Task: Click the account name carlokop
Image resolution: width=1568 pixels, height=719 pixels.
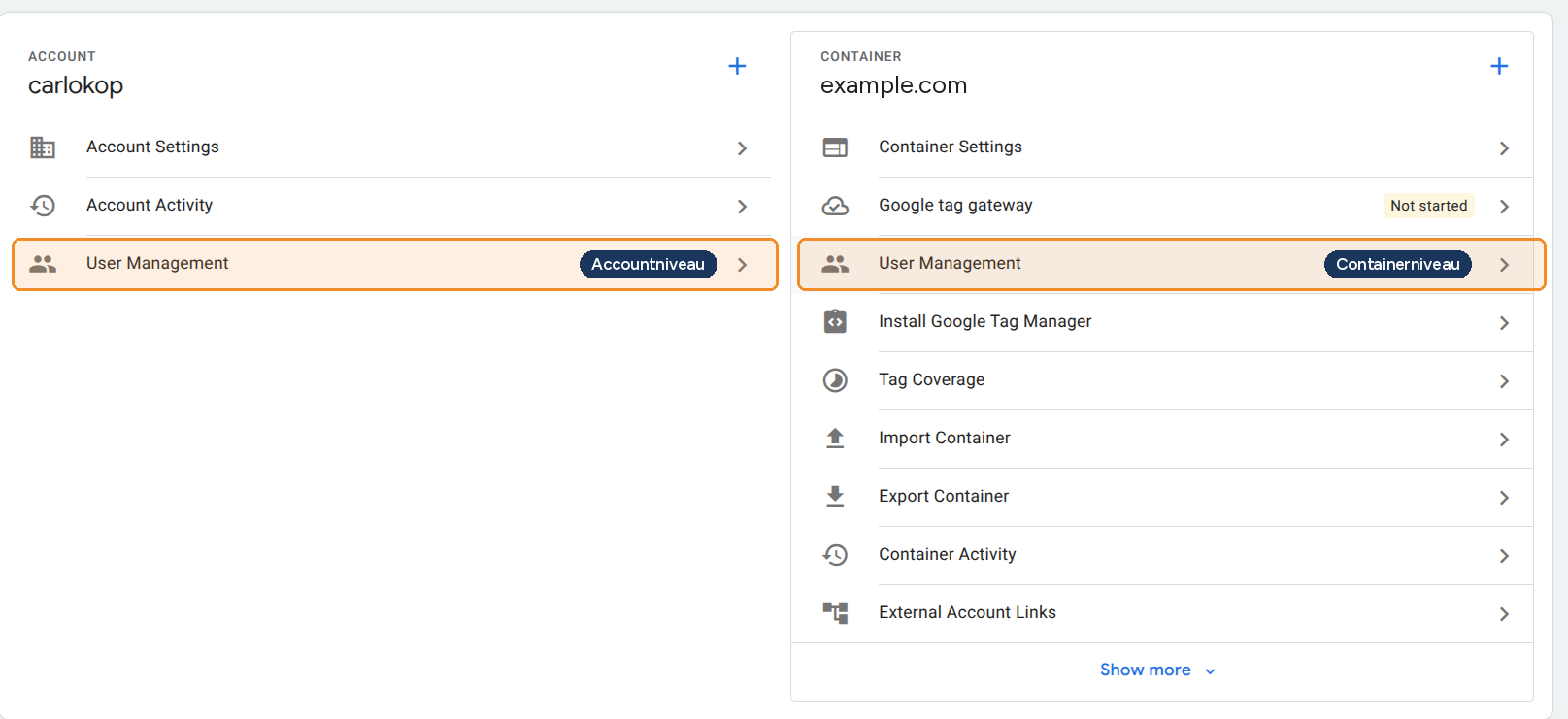Action: 76,85
